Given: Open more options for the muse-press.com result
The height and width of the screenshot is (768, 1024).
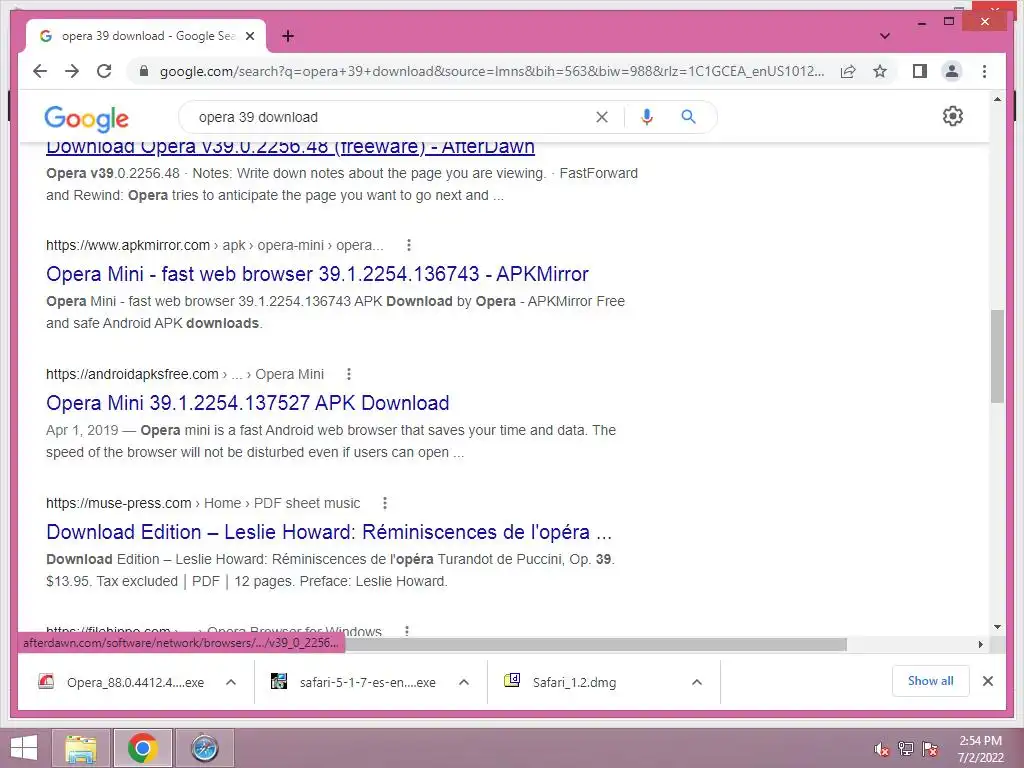Looking at the screenshot, I should point(385,503).
